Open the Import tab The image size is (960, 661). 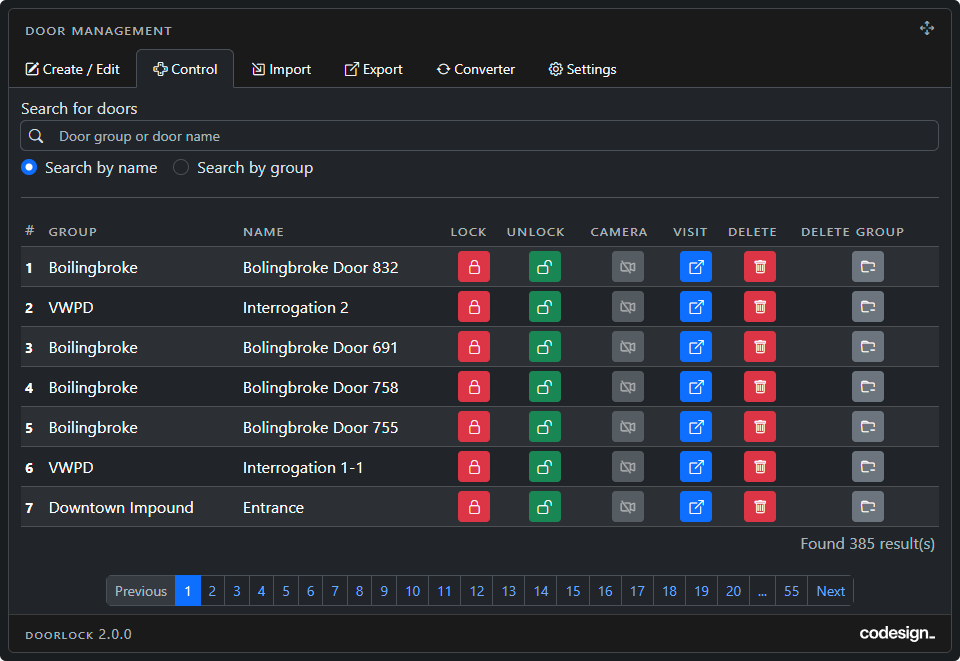(281, 69)
